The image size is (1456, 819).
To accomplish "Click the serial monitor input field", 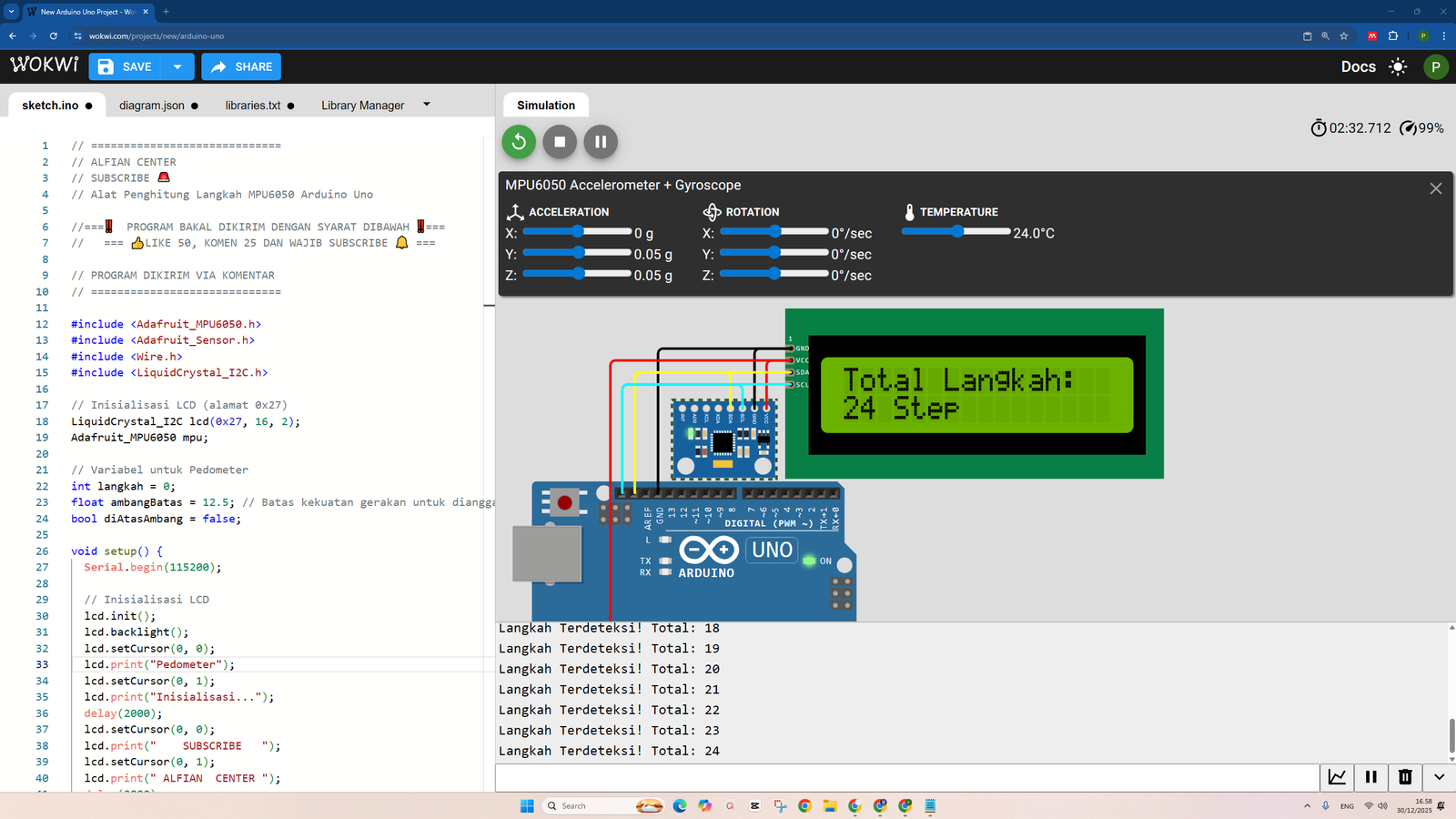I will [907, 778].
